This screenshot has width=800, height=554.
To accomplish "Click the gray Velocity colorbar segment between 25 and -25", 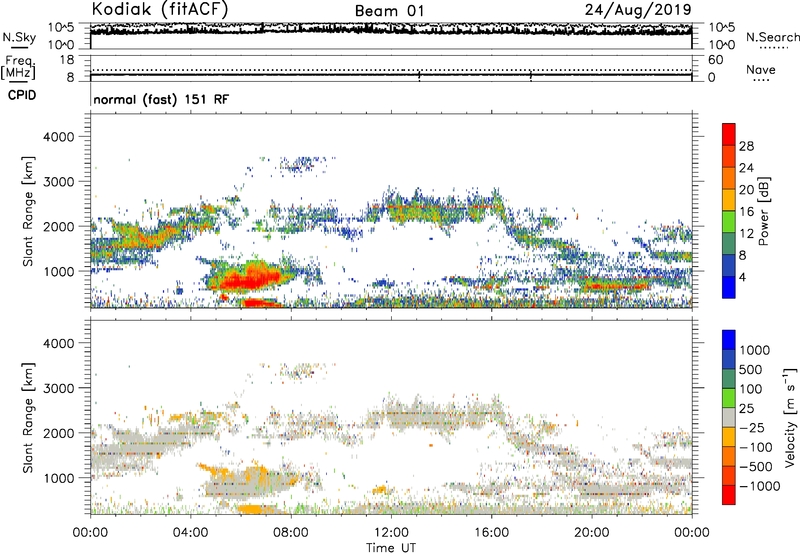I will (x=729, y=418).
